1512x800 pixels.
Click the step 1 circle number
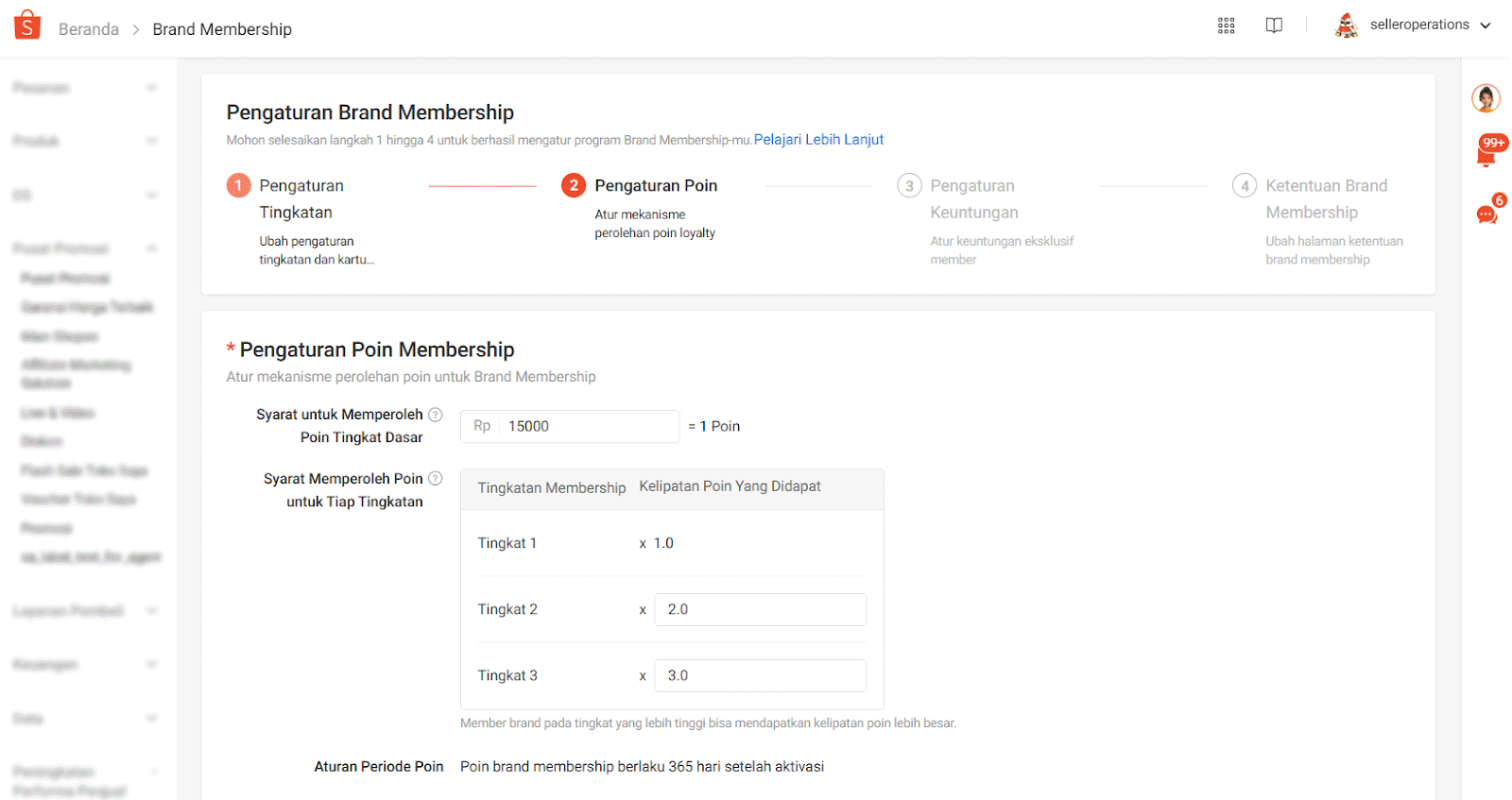pos(238,186)
